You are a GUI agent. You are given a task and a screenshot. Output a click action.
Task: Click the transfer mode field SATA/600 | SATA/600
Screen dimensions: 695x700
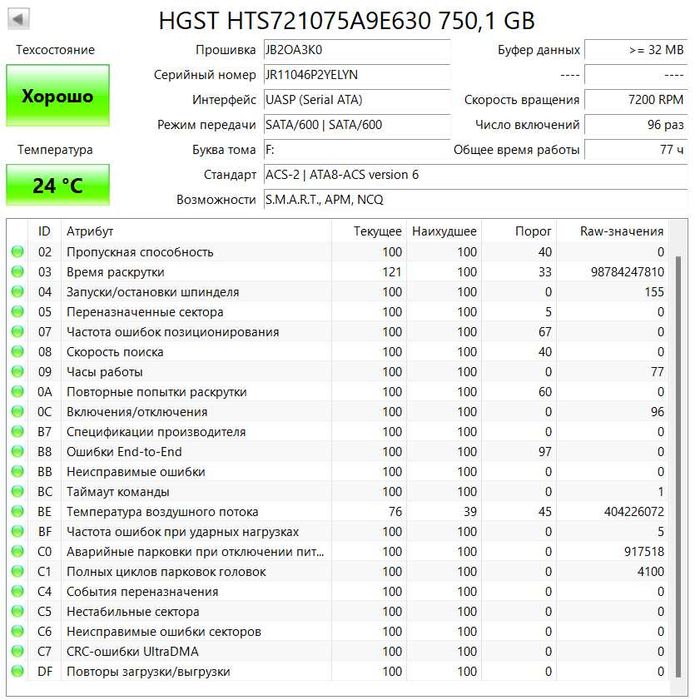point(357,125)
